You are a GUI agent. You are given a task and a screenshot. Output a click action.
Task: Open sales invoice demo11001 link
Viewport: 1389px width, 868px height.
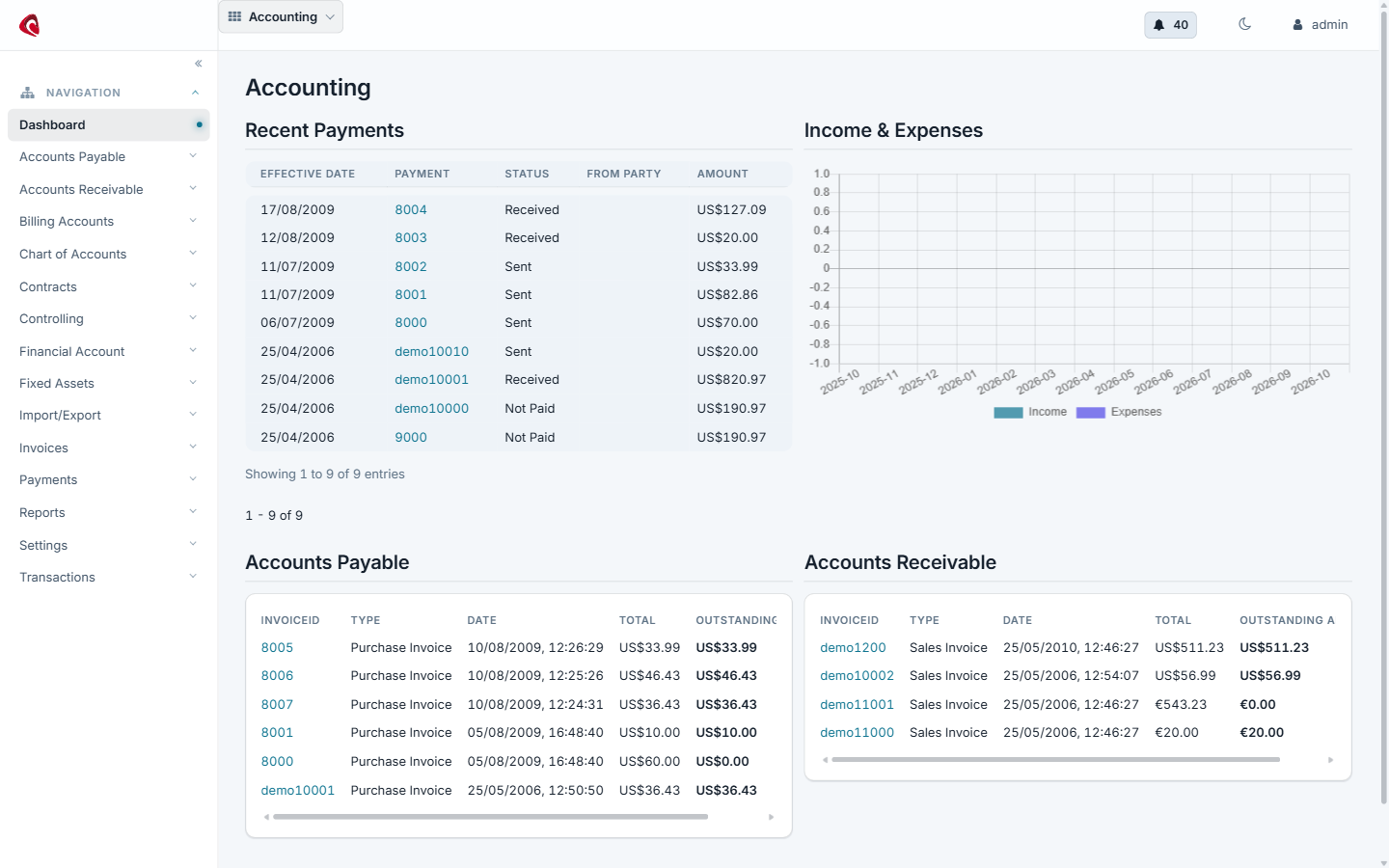(x=857, y=704)
